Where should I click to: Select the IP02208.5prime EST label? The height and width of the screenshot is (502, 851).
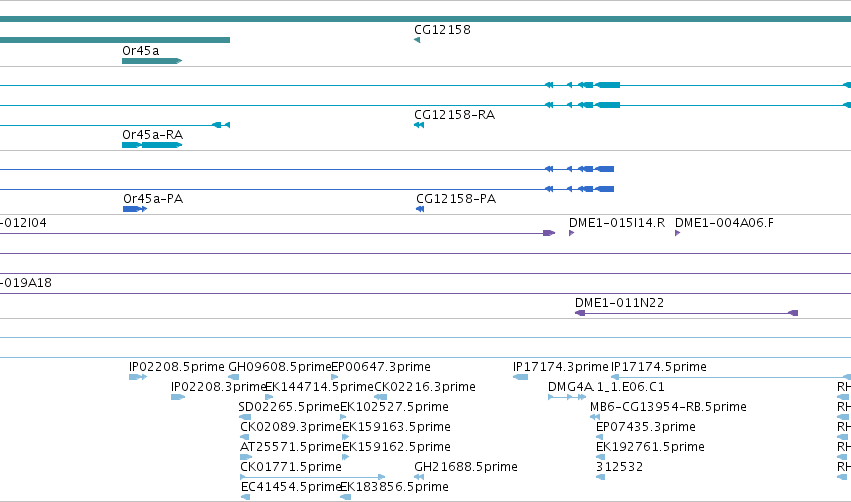(x=176, y=367)
